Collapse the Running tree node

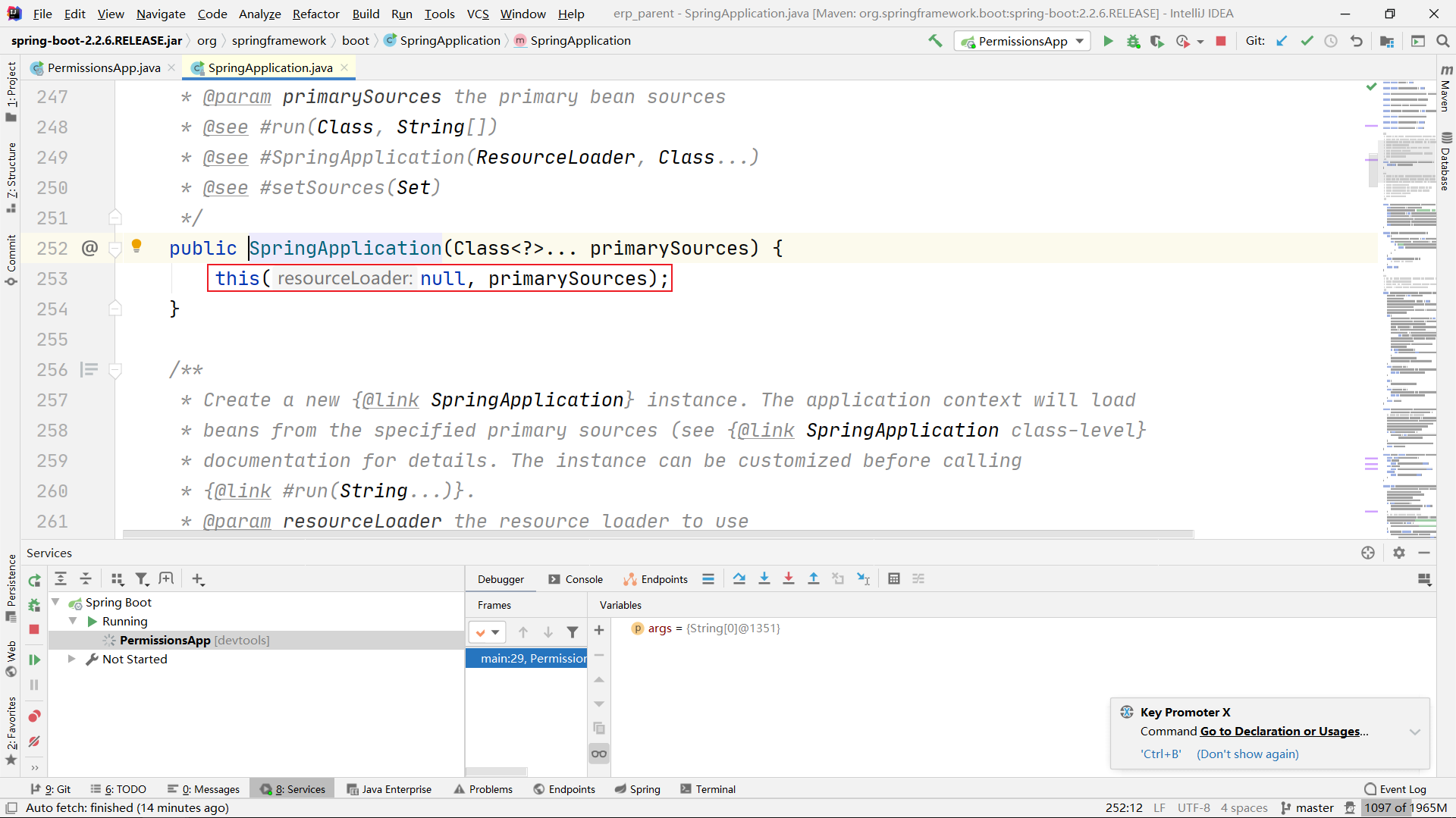tap(73, 621)
